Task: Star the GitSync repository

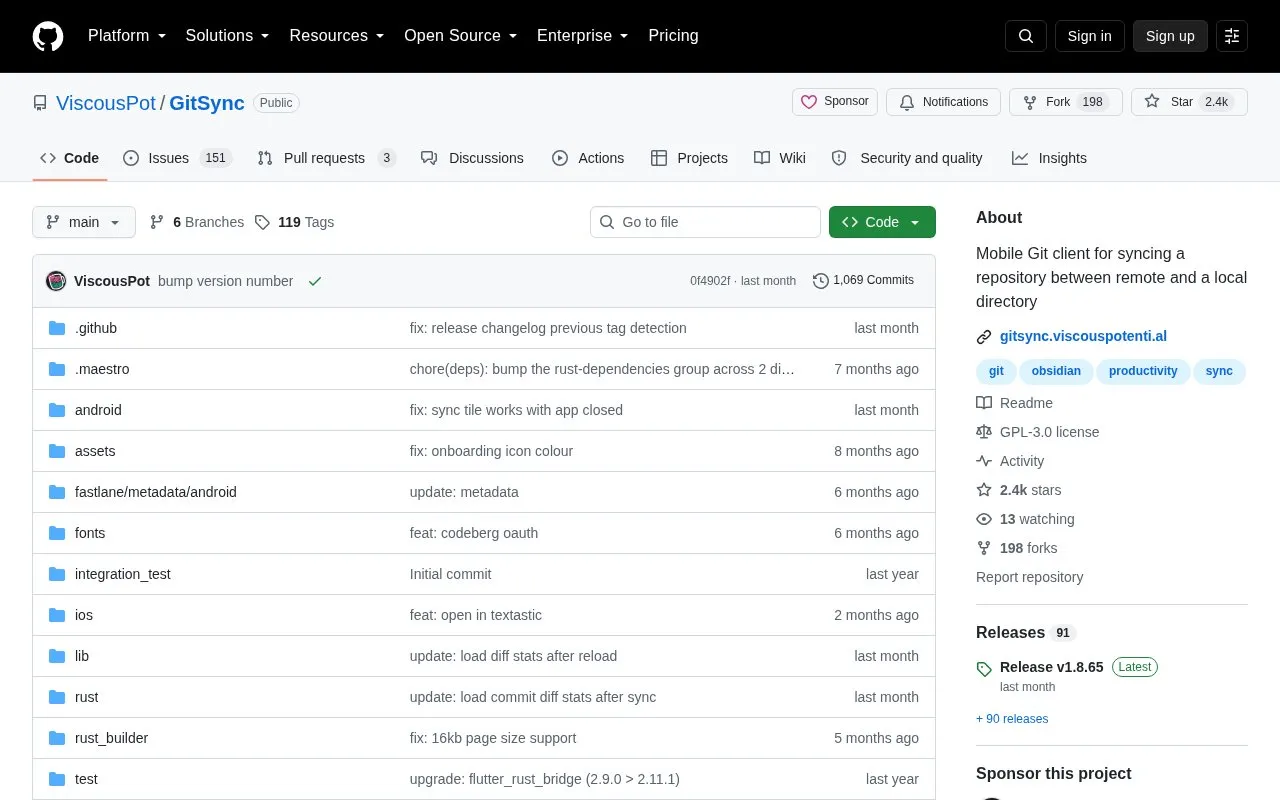Action: tap(1189, 102)
